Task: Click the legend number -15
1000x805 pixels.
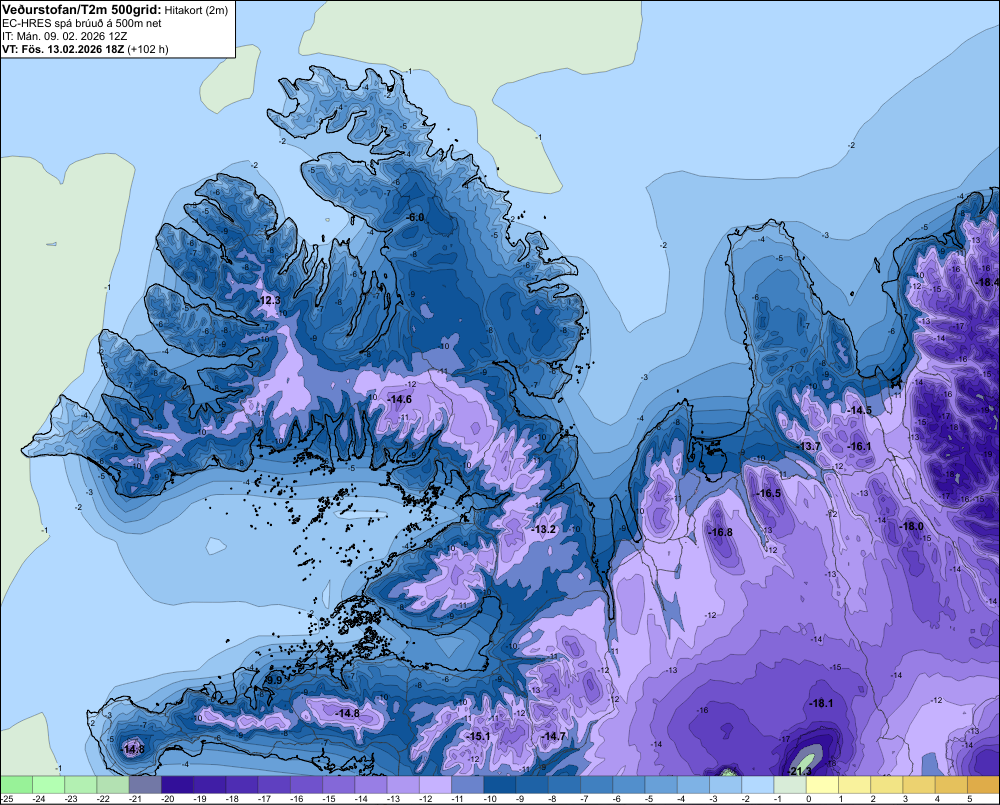Action: (x=329, y=799)
